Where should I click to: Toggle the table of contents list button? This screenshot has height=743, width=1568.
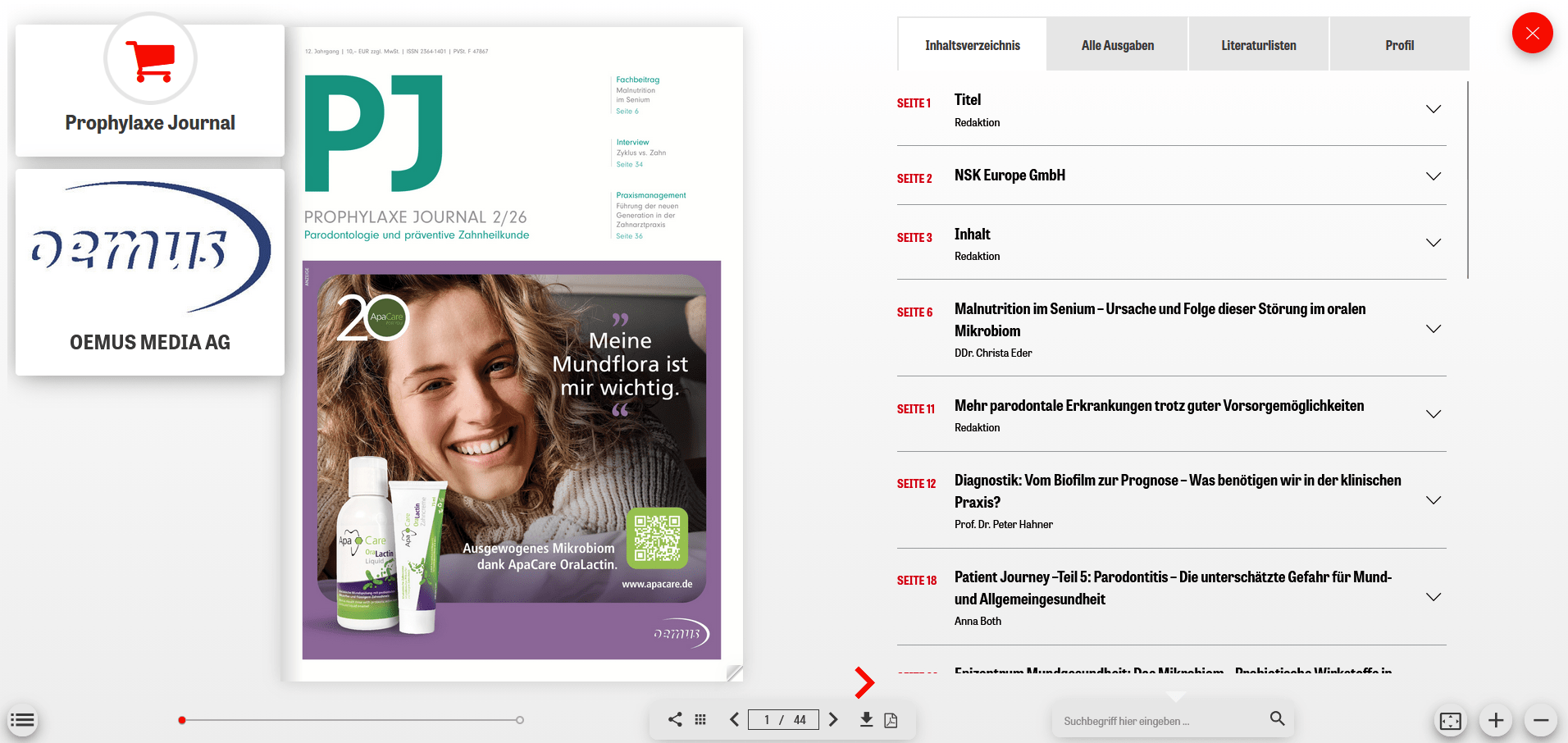[x=22, y=720]
